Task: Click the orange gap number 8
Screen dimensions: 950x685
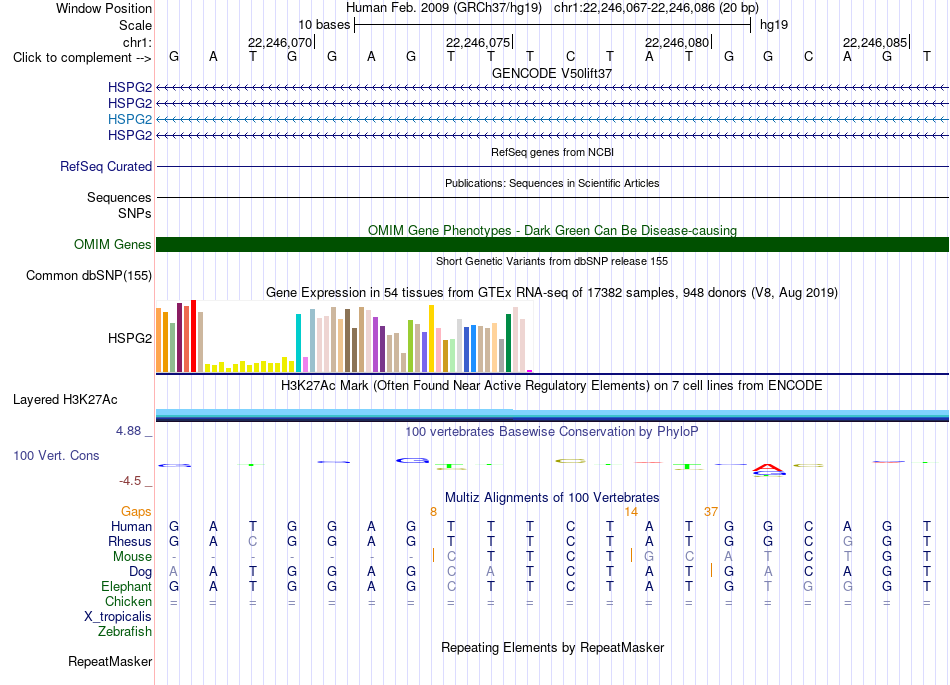Action: click(x=433, y=512)
